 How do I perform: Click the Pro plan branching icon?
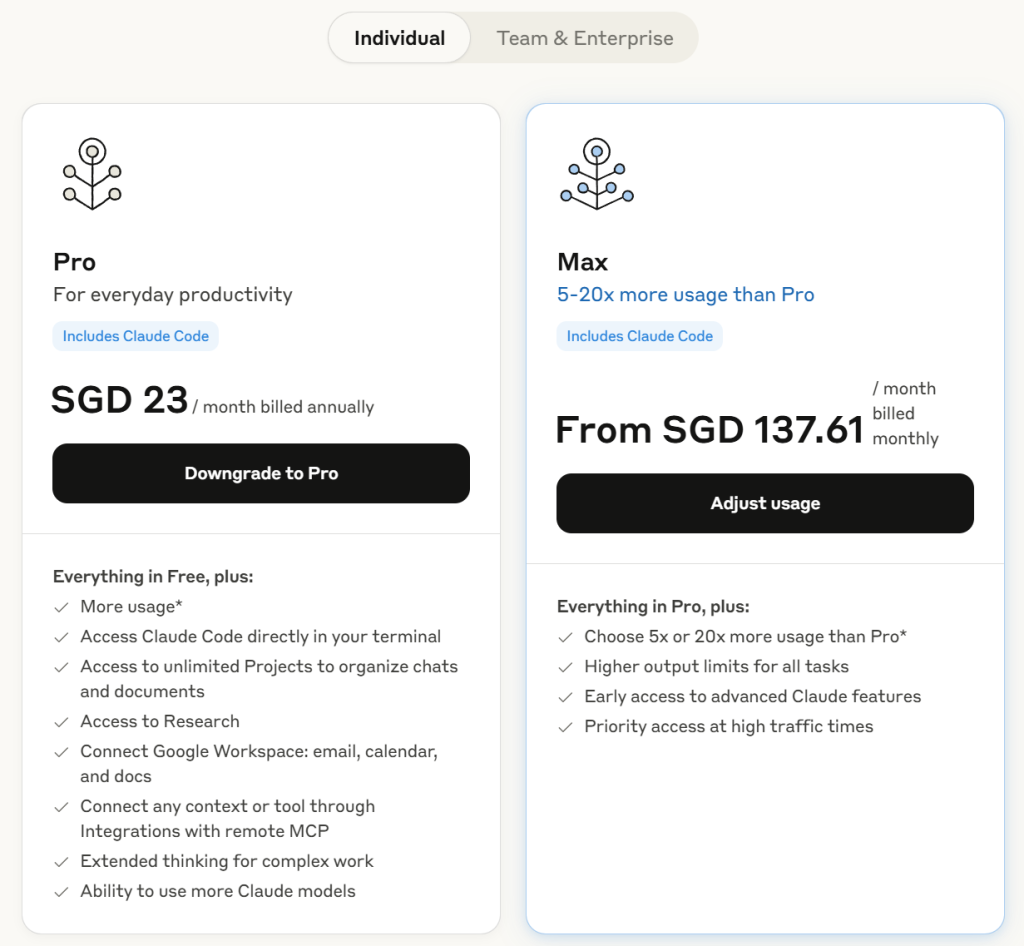92,174
